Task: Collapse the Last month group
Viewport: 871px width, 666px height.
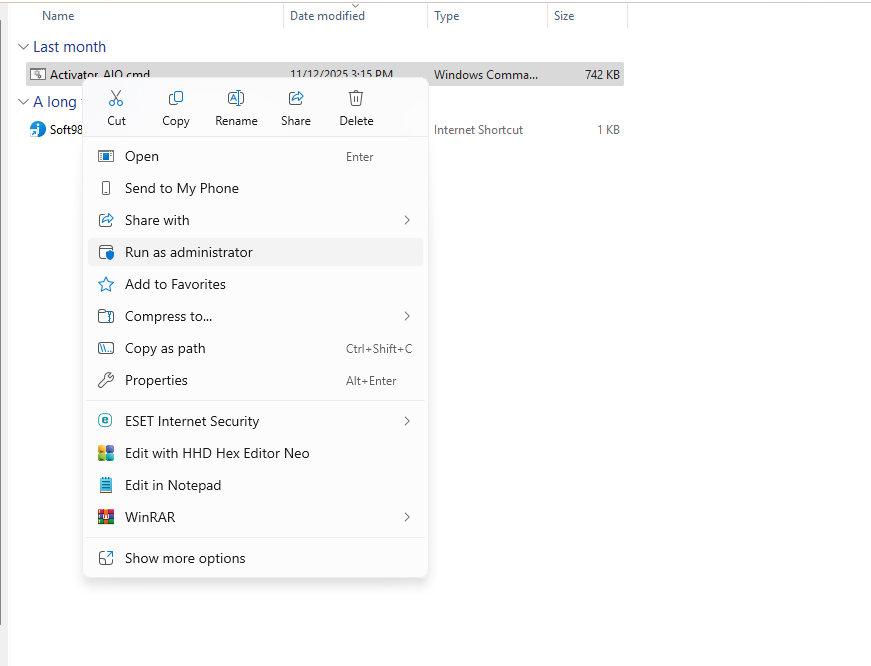Action: click(23, 47)
